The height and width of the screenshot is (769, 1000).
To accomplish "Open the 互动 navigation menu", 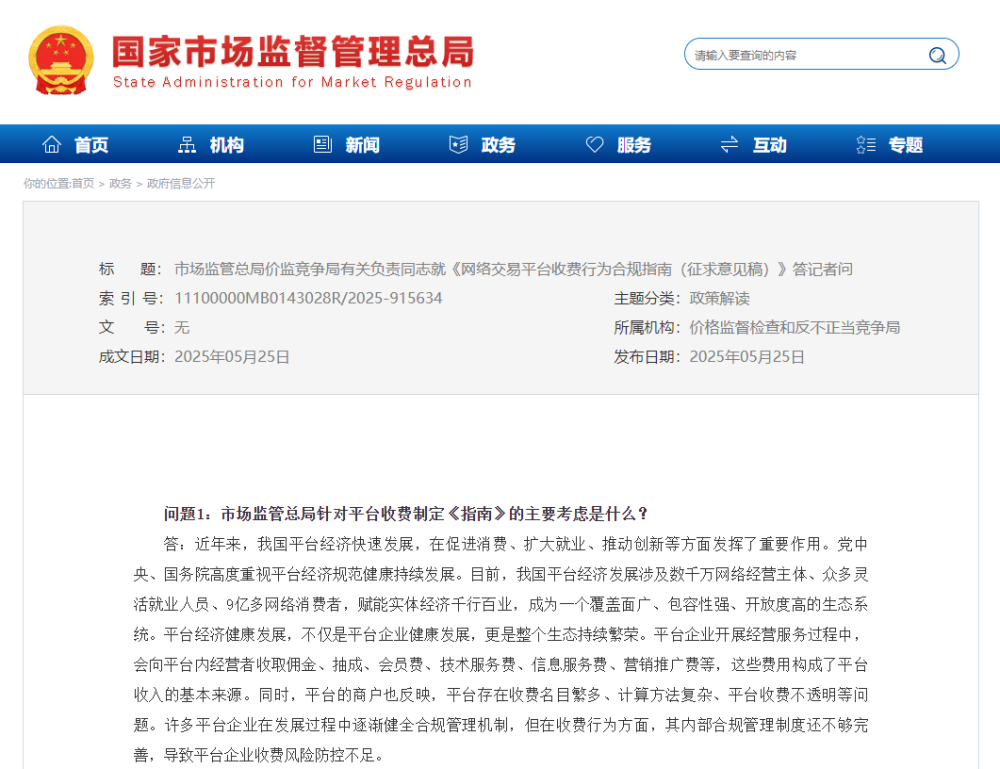I will click(770, 145).
